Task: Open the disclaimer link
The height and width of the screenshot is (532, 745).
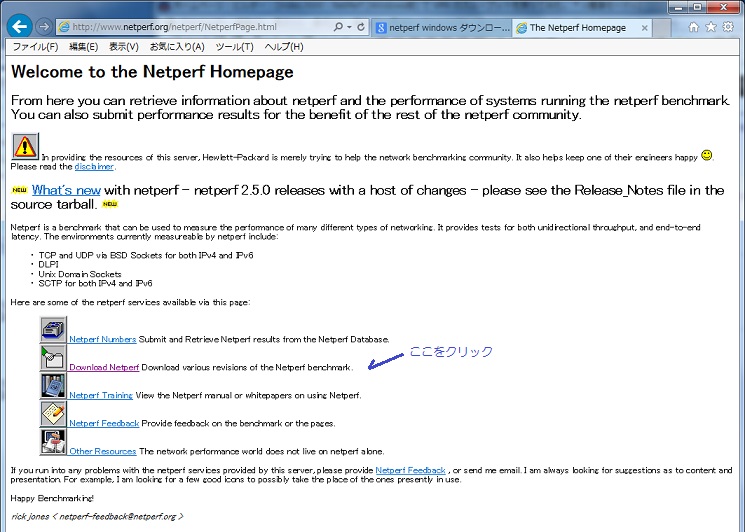Action: [x=94, y=166]
